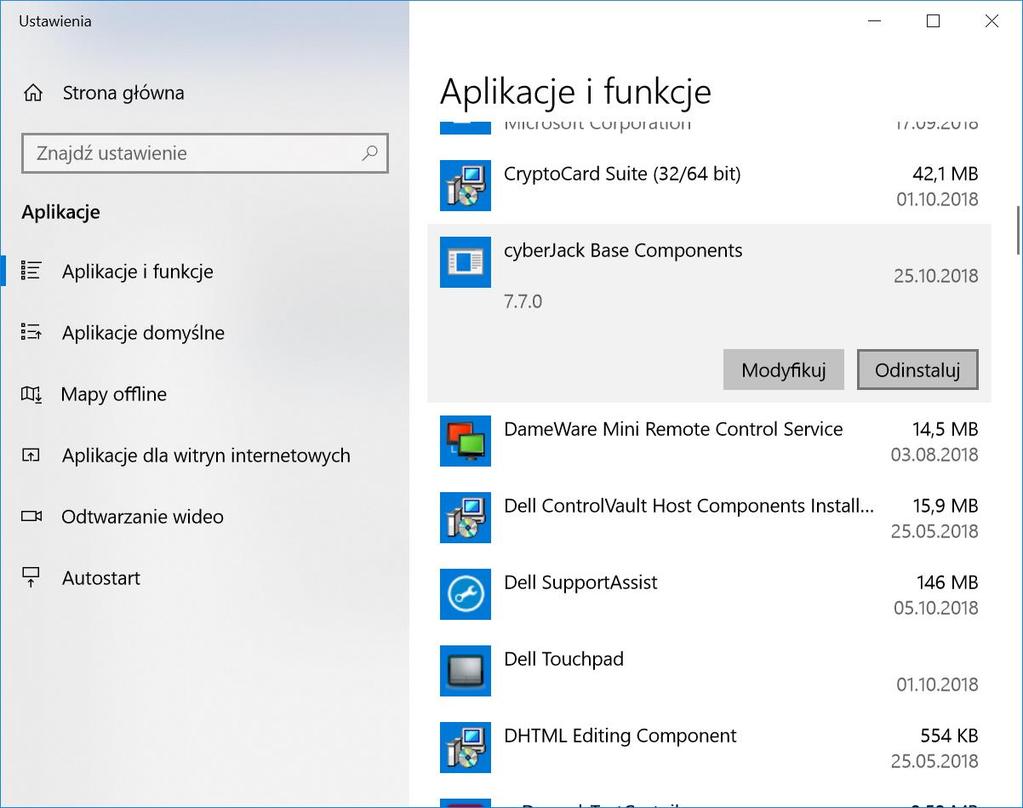Select Dell Touchpad entry

point(709,671)
